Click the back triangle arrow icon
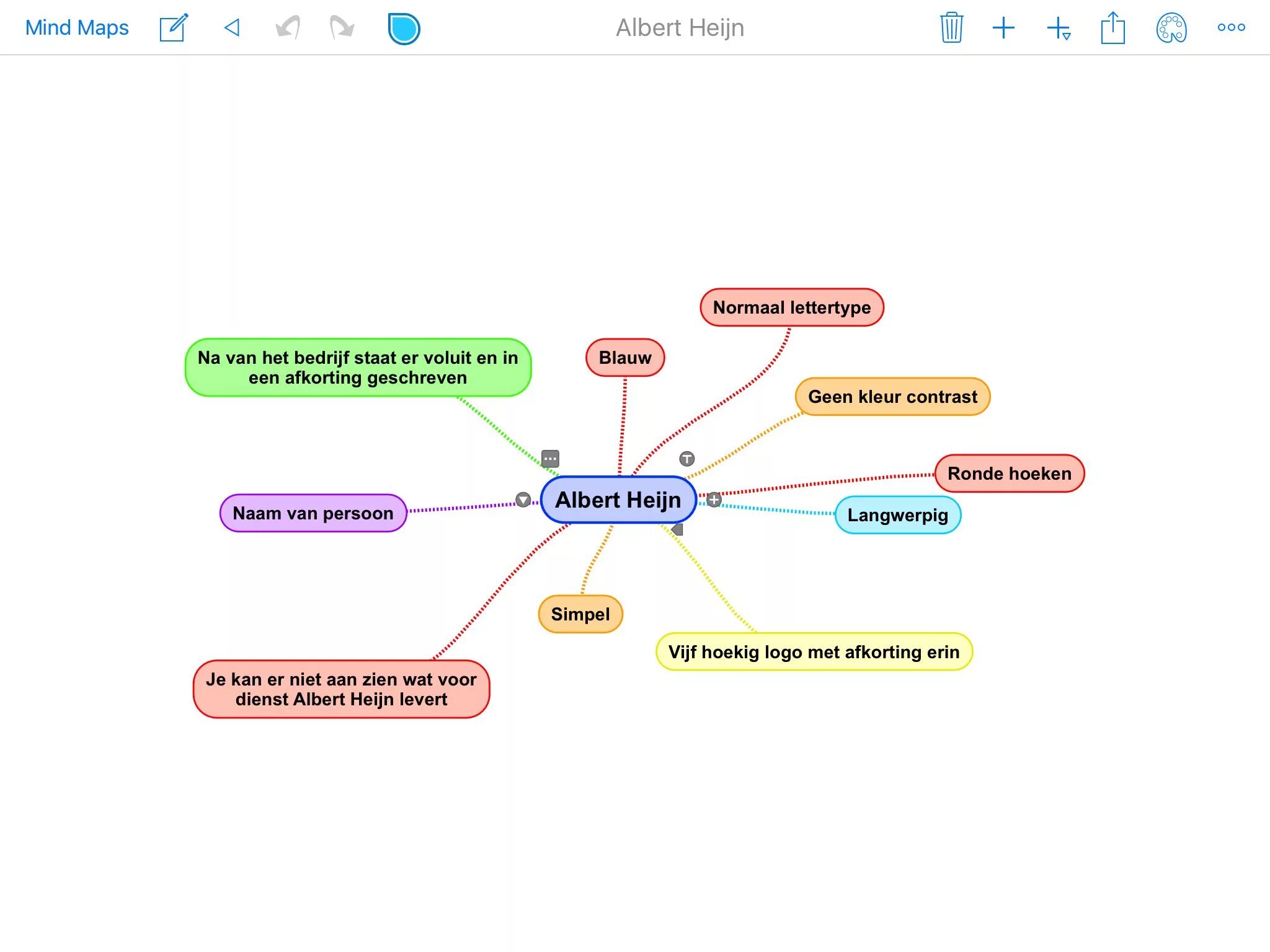The image size is (1270, 952). pyautogui.click(x=232, y=28)
